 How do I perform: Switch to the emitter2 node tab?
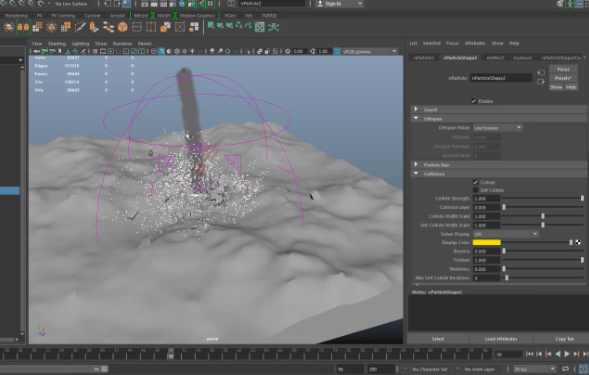pyautogui.click(x=495, y=57)
